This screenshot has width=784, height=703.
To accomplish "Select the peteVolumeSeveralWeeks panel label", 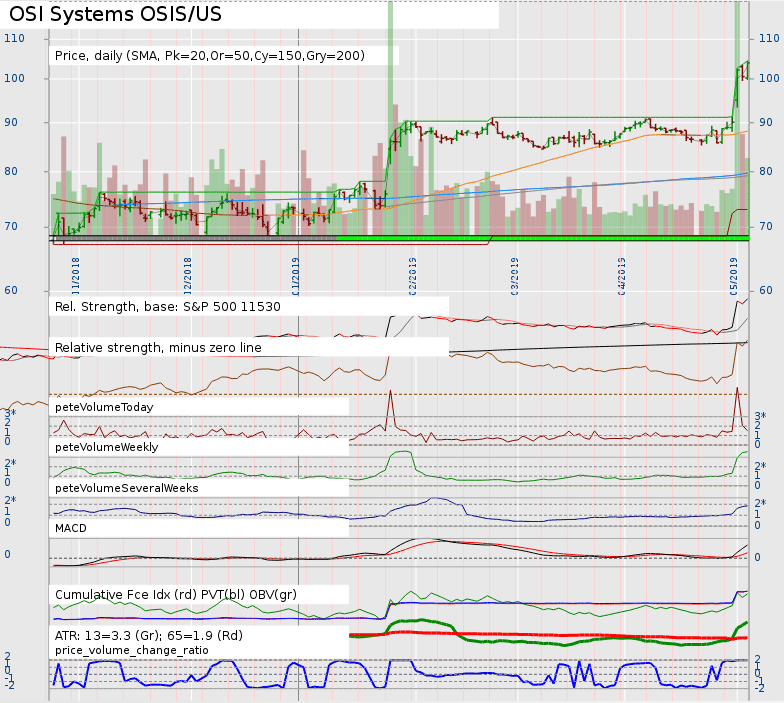I will [126, 488].
